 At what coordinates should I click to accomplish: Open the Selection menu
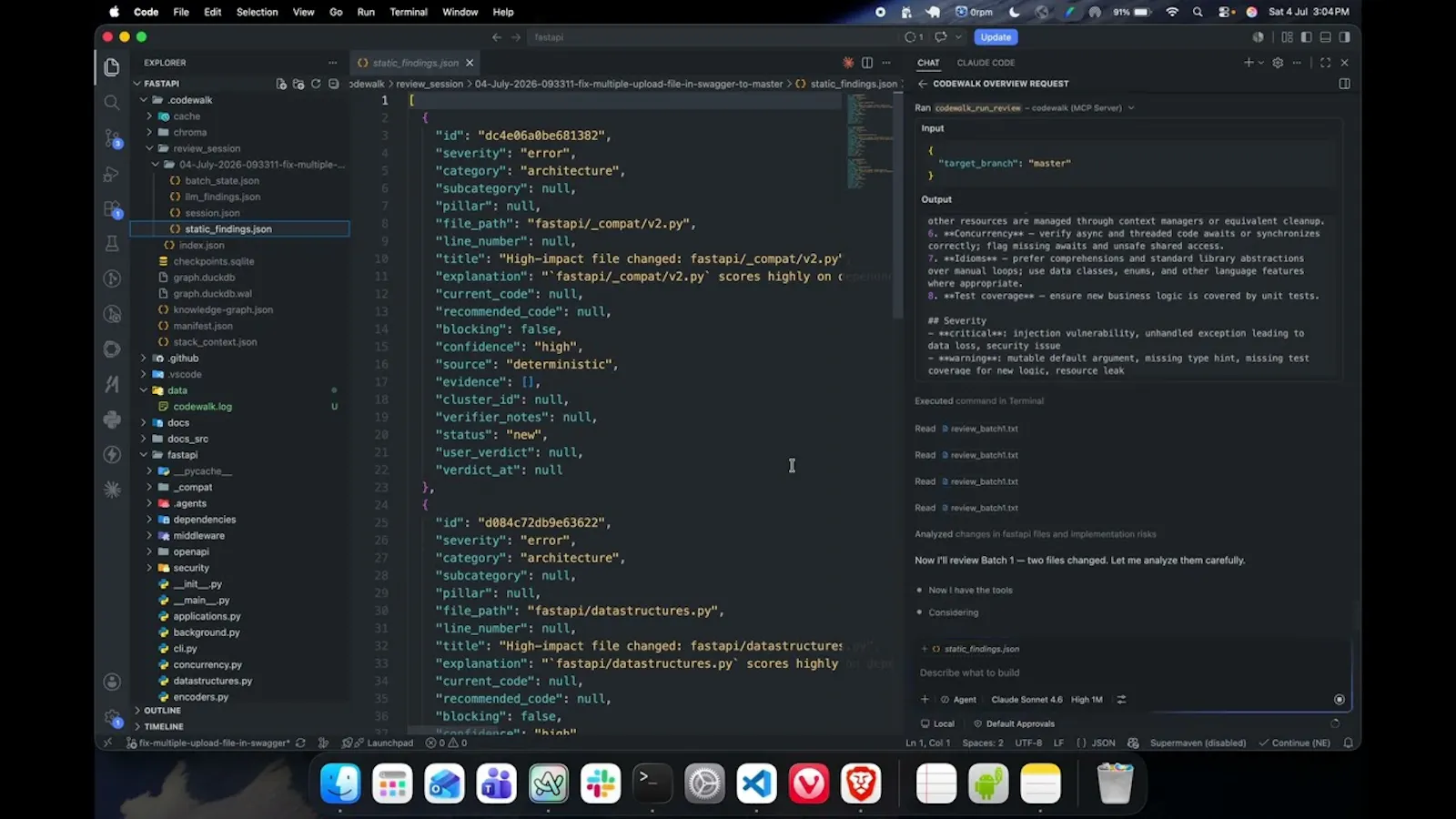[258, 12]
